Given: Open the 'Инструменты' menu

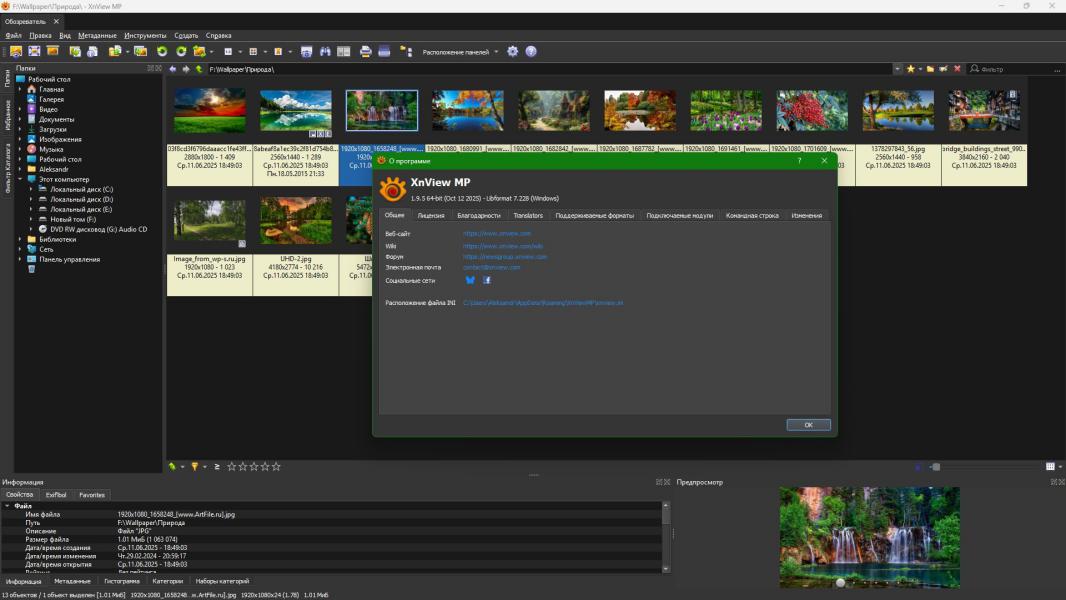Looking at the screenshot, I should pyautogui.click(x=145, y=35).
